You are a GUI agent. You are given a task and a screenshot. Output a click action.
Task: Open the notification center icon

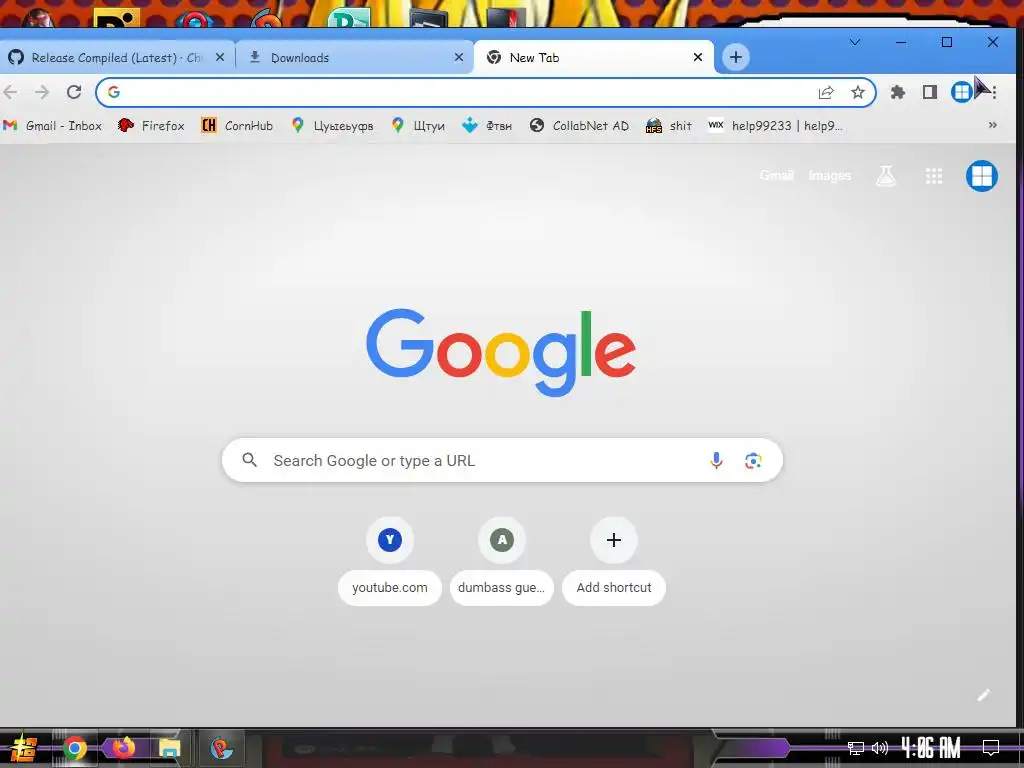point(991,748)
